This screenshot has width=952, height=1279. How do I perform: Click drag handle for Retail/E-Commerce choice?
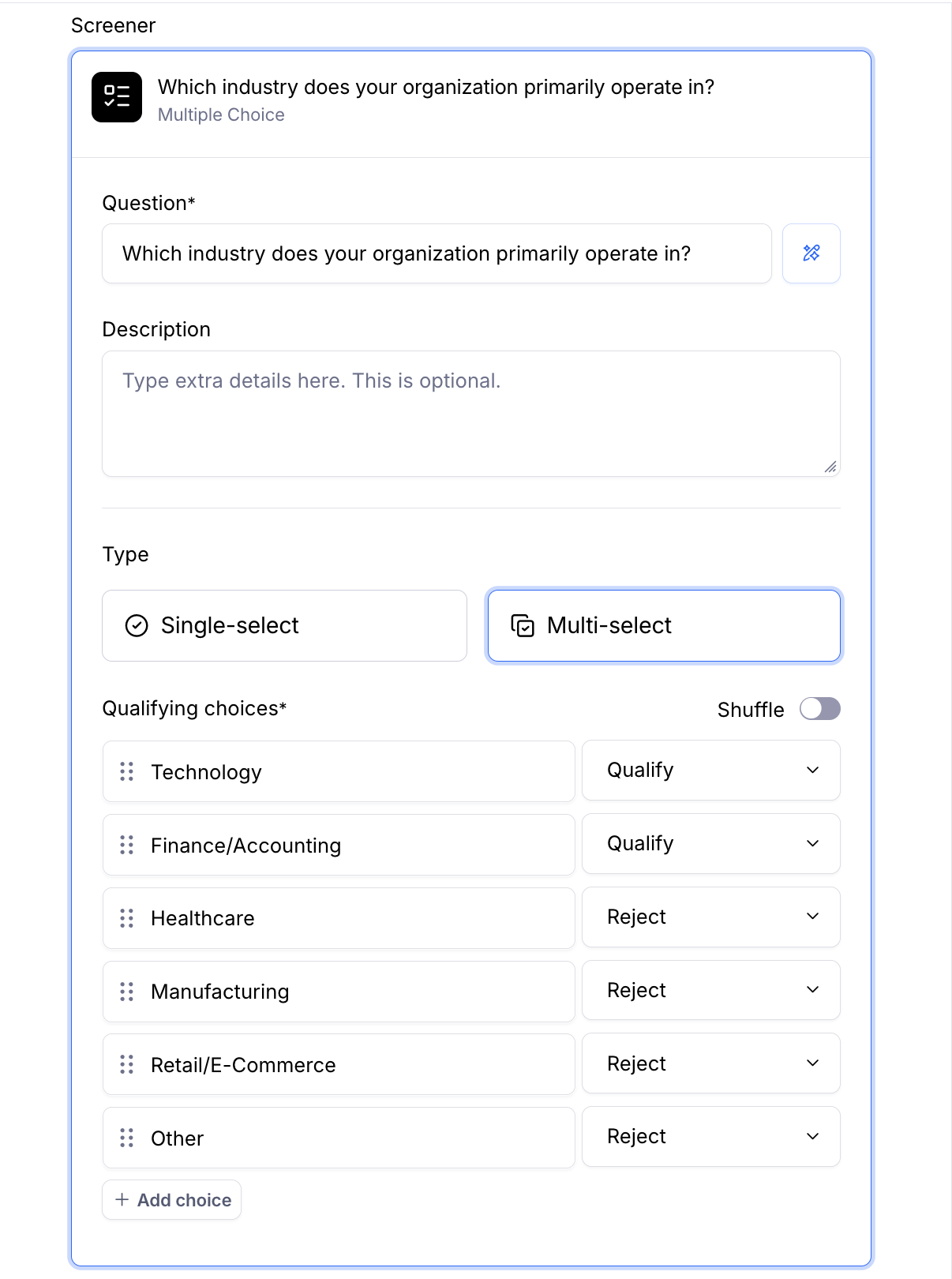click(x=126, y=1064)
